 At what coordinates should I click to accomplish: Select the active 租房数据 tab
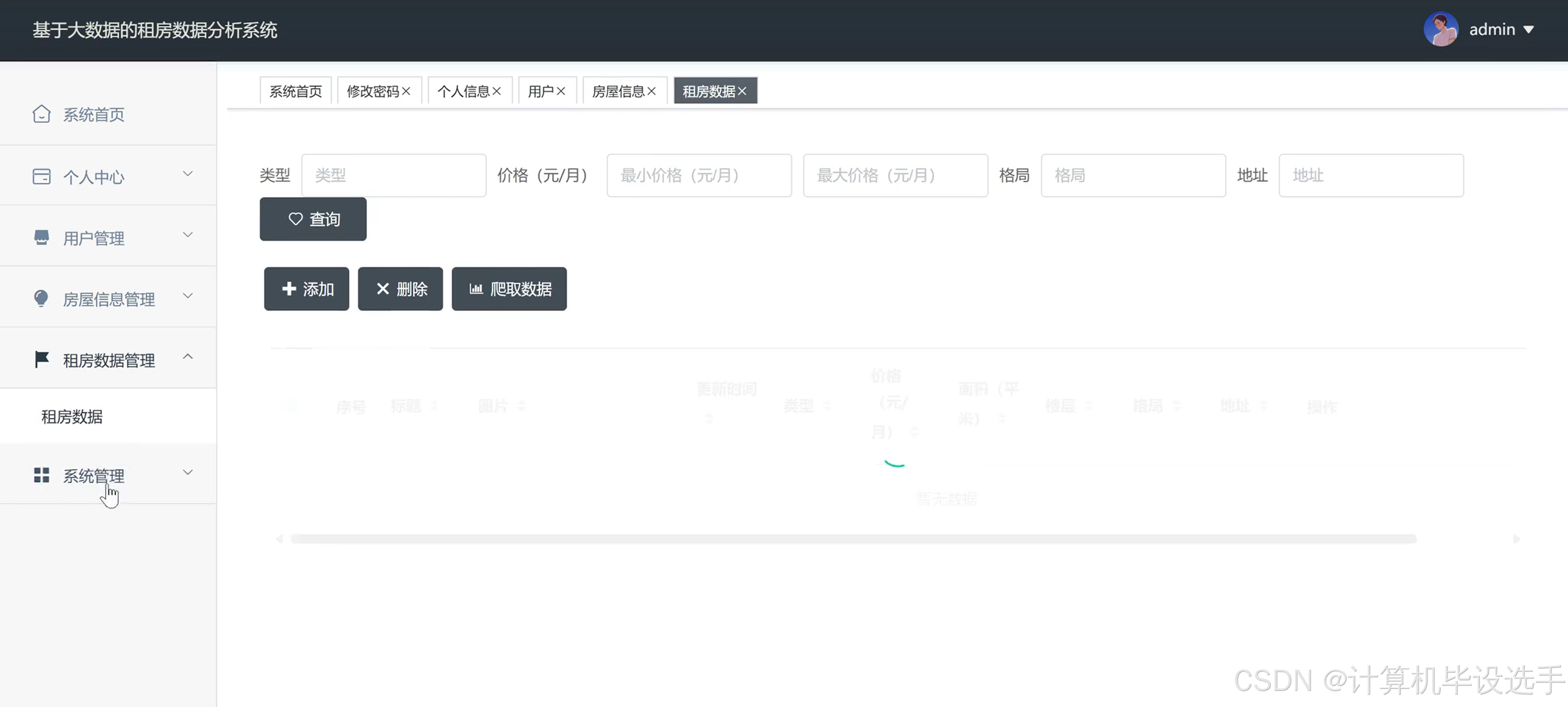click(x=708, y=91)
